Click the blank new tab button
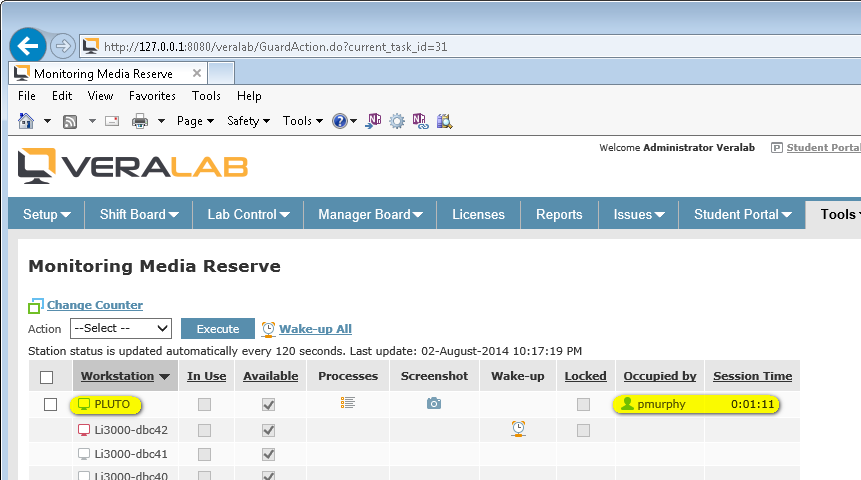The width and height of the screenshot is (861, 480). 221,73
